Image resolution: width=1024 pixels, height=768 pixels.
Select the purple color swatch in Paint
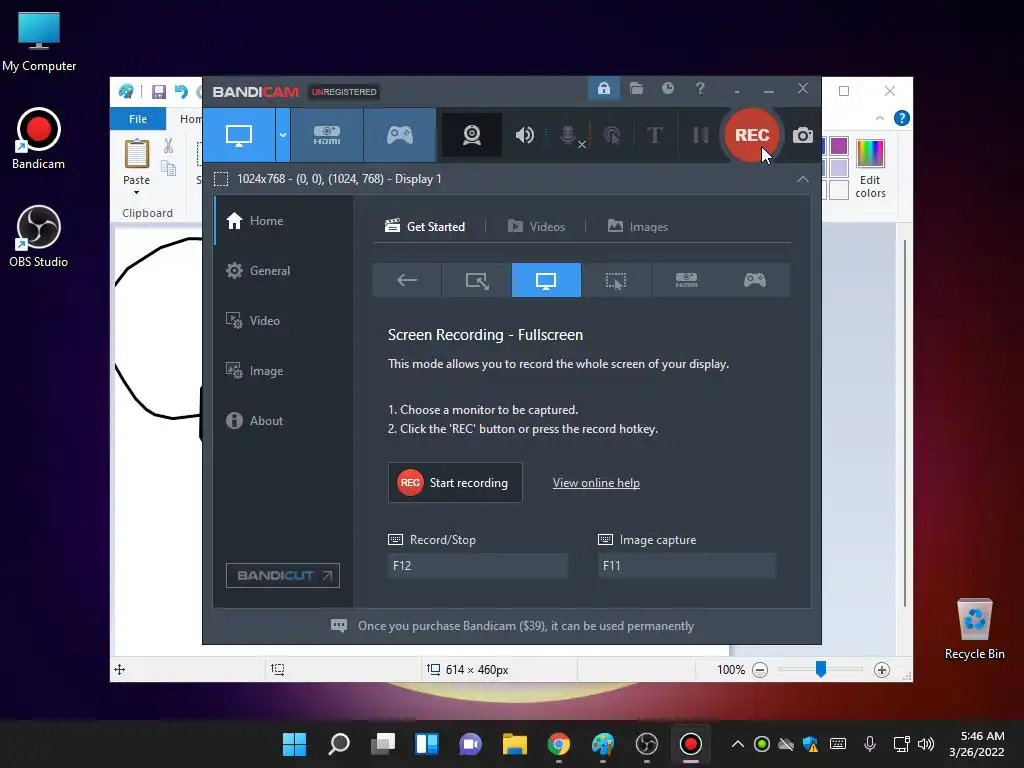[839, 146]
